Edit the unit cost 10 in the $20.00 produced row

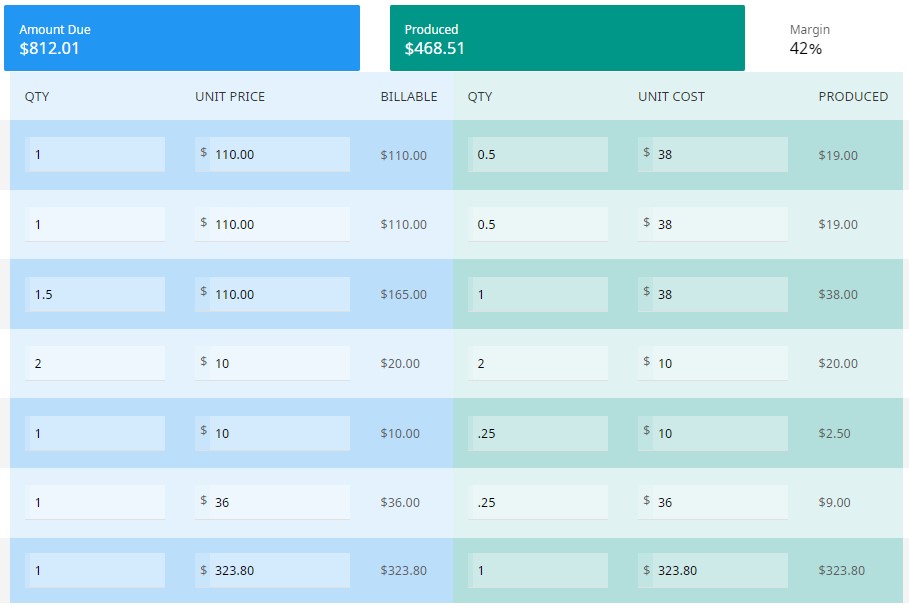(712, 363)
